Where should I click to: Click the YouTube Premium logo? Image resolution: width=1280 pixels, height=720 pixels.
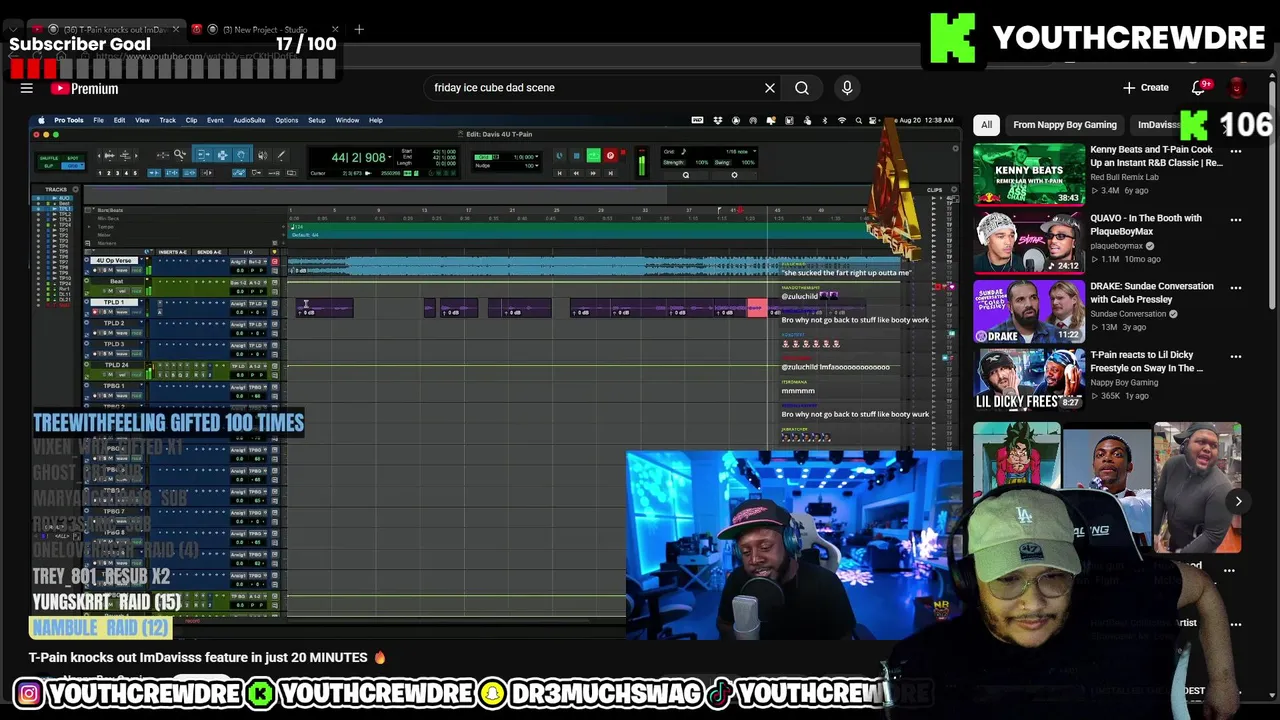pyautogui.click(x=85, y=88)
